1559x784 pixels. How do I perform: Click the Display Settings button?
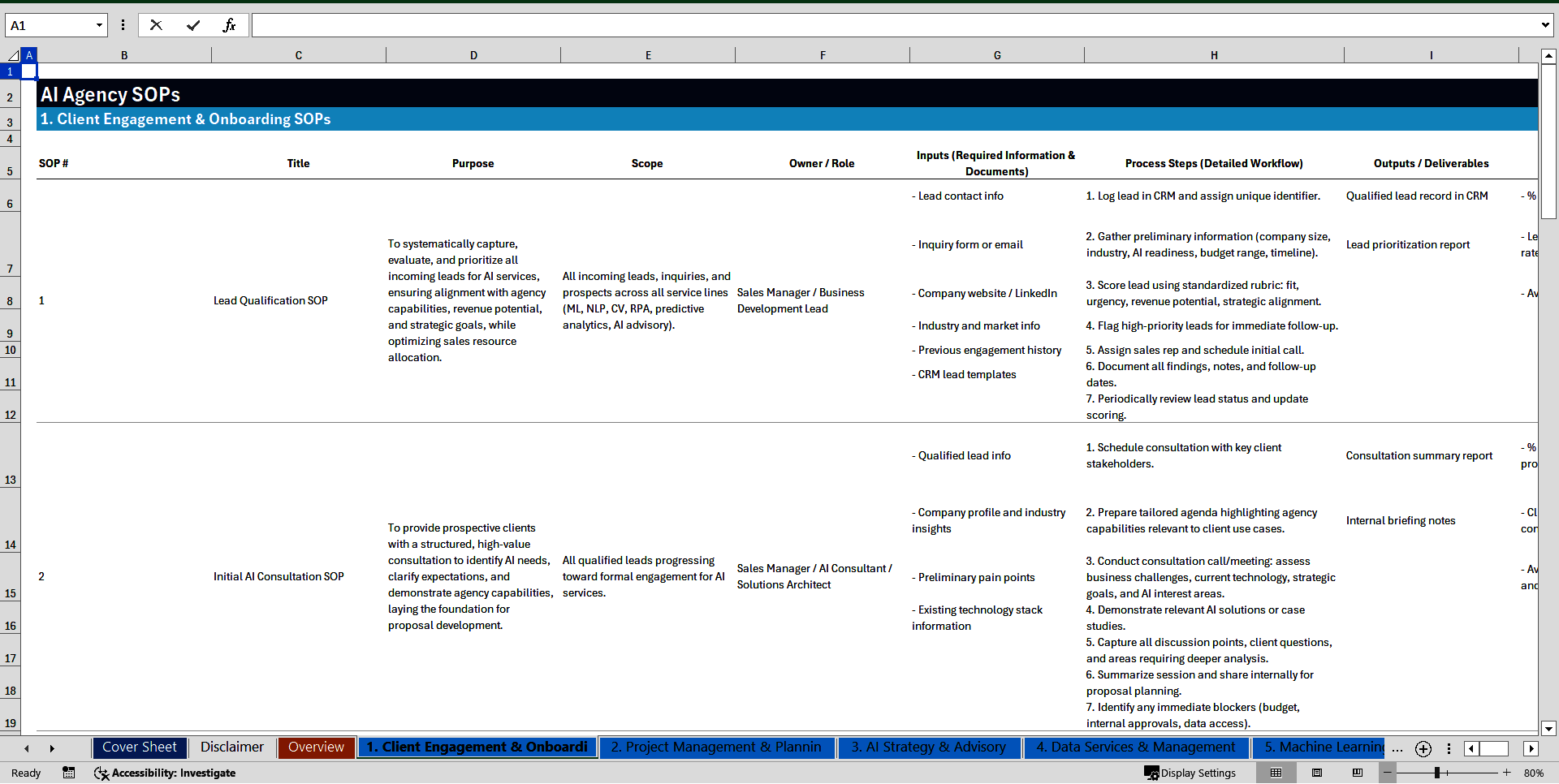click(1190, 773)
